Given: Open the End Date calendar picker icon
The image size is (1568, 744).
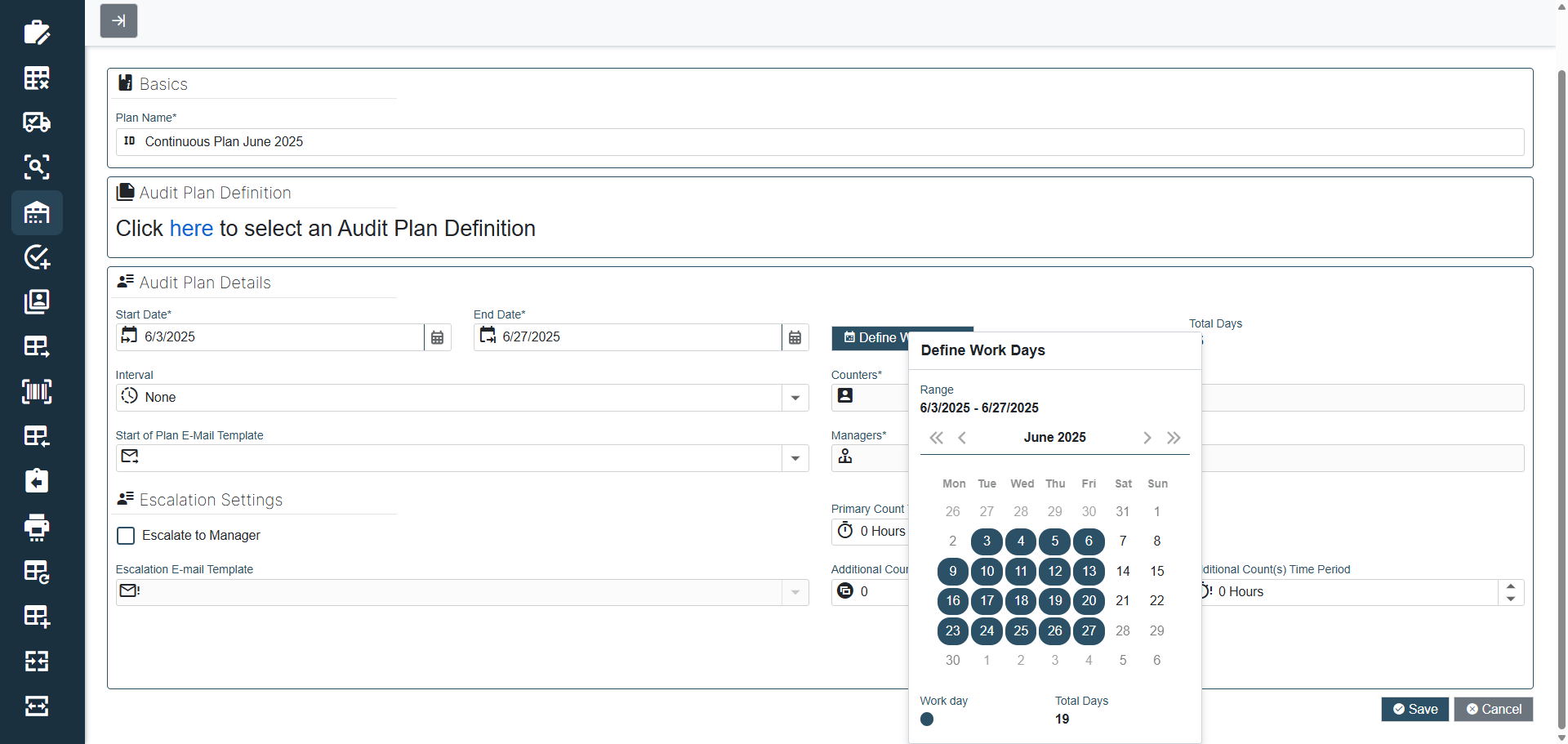Looking at the screenshot, I should click(x=795, y=337).
